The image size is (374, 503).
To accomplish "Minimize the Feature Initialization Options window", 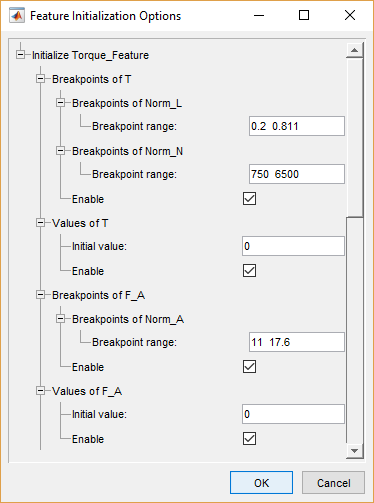I will coord(259,15).
